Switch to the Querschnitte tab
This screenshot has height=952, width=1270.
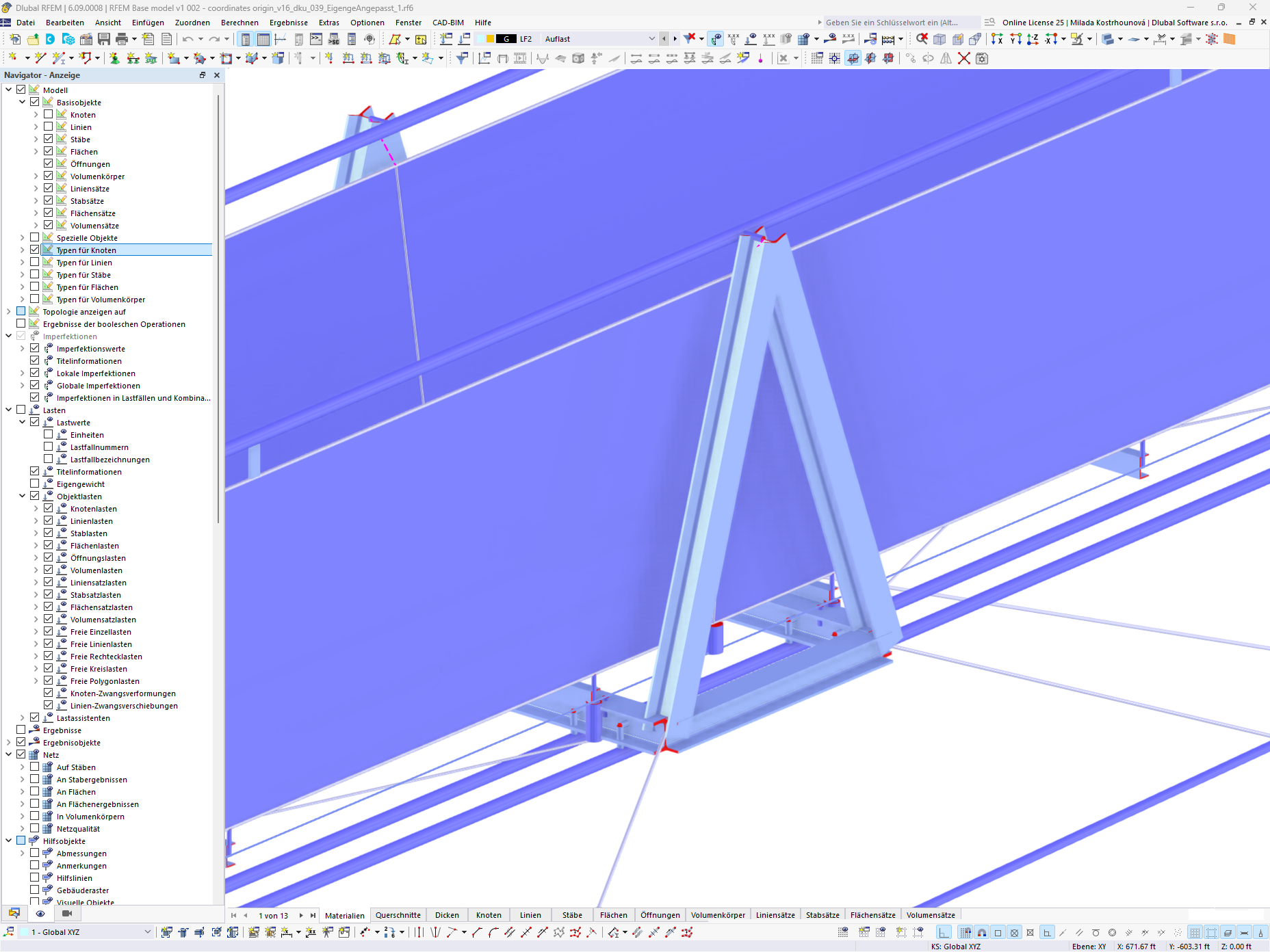click(398, 915)
